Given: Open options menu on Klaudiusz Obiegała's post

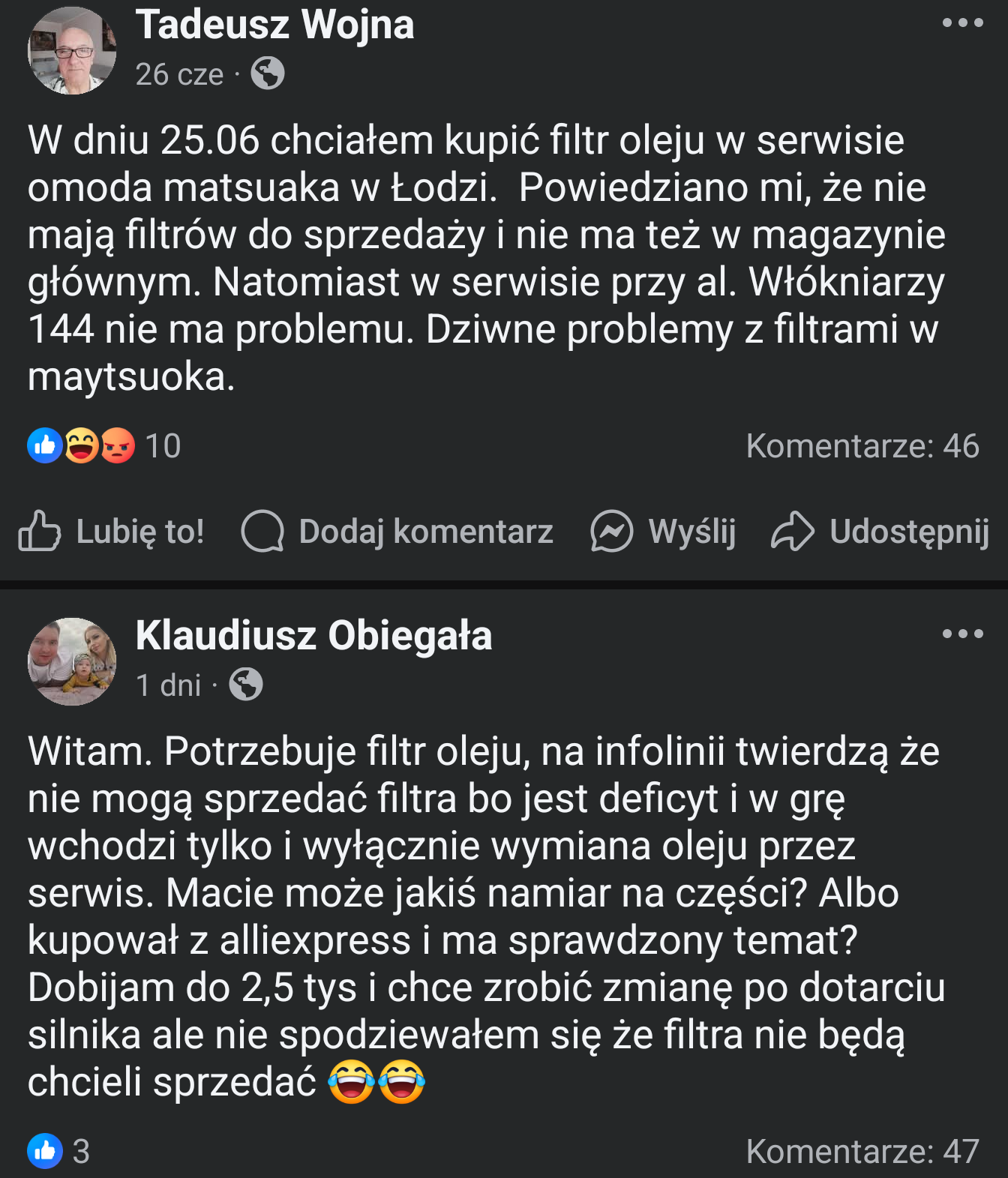Looking at the screenshot, I should 962,634.
